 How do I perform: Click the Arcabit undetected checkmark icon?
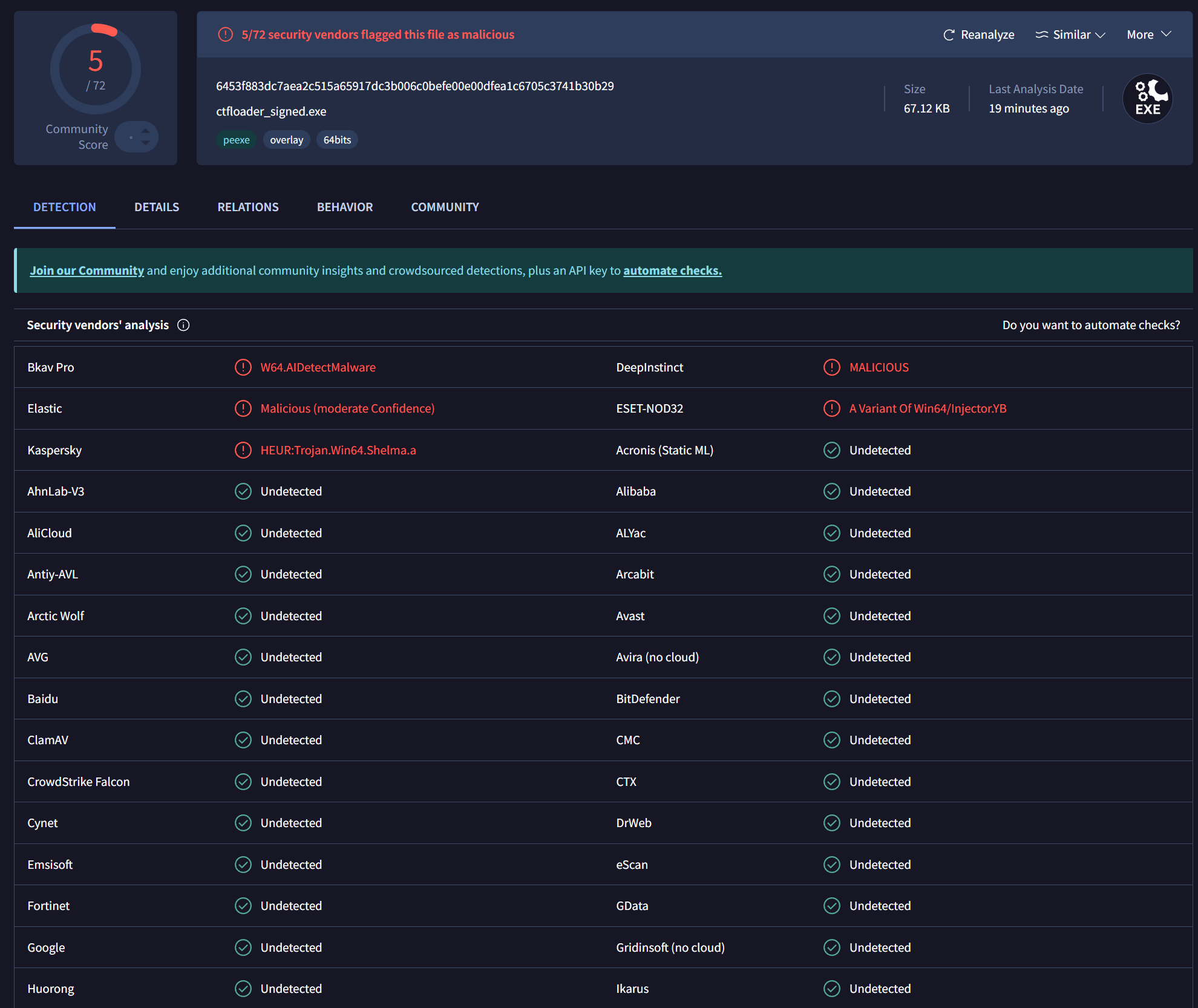(831, 574)
